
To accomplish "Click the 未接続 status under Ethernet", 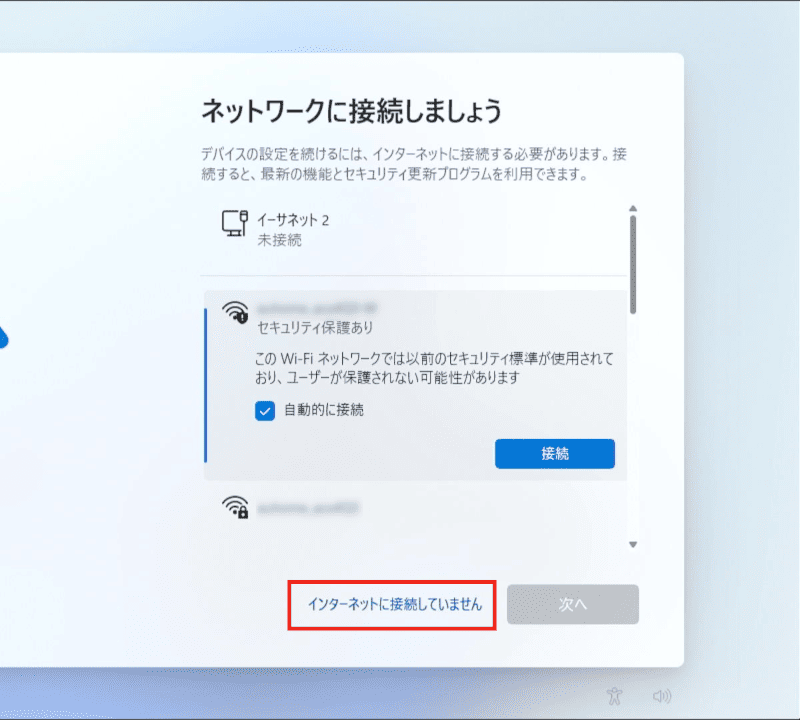I will tap(280, 240).
